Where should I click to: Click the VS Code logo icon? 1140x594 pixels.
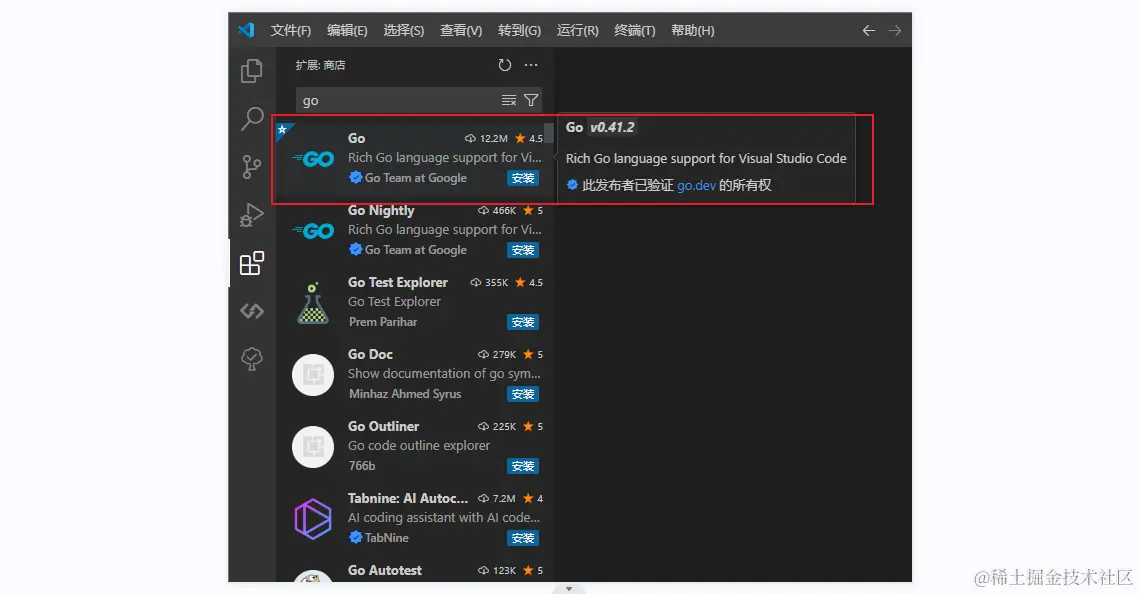click(x=246, y=30)
